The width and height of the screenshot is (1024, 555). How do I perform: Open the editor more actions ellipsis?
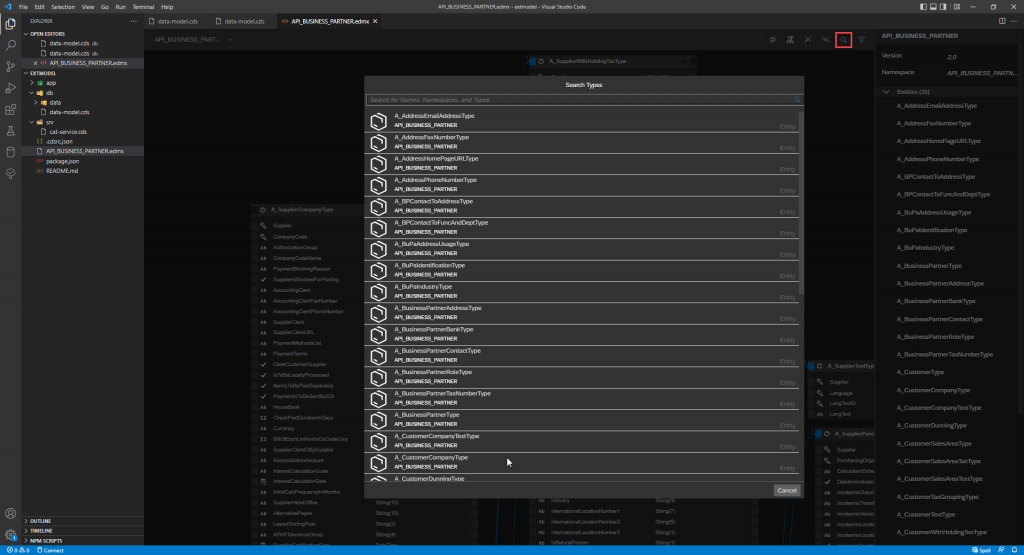pyautogui.click(x=1014, y=21)
